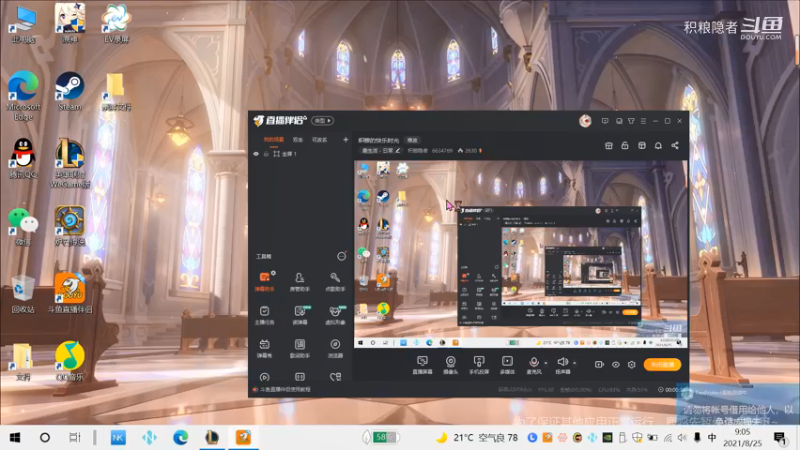Click the orange live broadcast button
This screenshot has height=450, width=800.
coord(662,364)
